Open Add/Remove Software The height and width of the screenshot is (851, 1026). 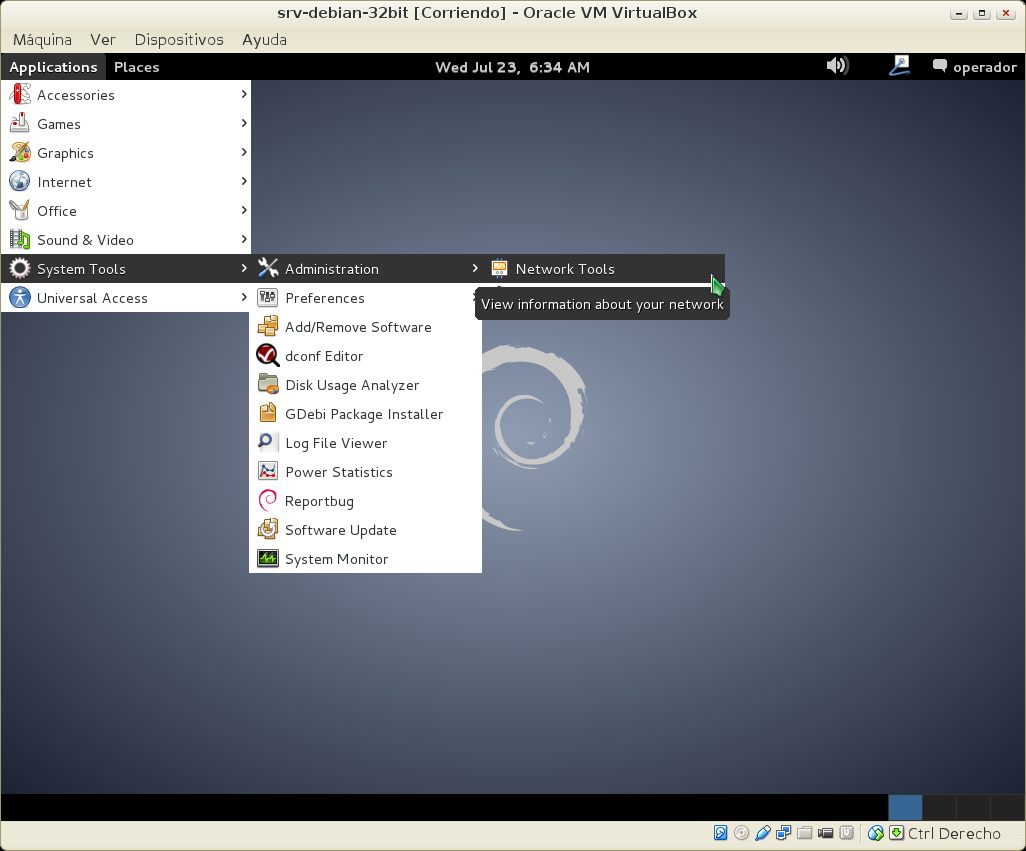(x=358, y=327)
